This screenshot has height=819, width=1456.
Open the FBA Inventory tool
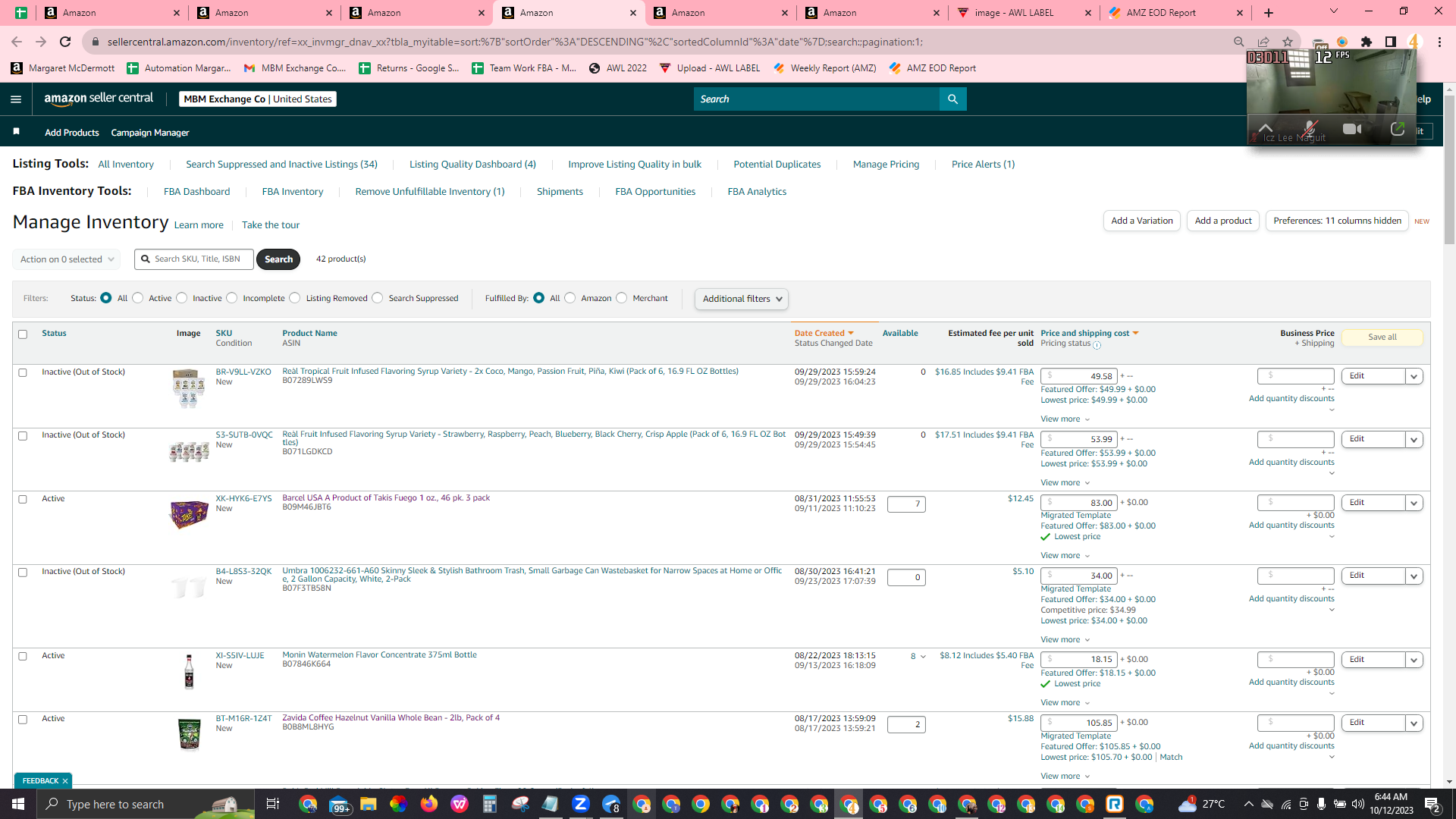pyautogui.click(x=293, y=192)
